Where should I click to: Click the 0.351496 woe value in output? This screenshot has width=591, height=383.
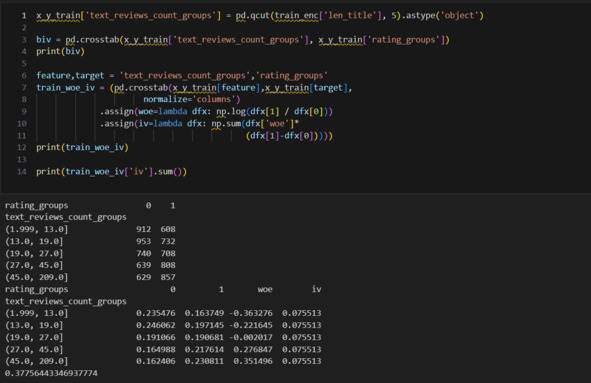(x=253, y=361)
